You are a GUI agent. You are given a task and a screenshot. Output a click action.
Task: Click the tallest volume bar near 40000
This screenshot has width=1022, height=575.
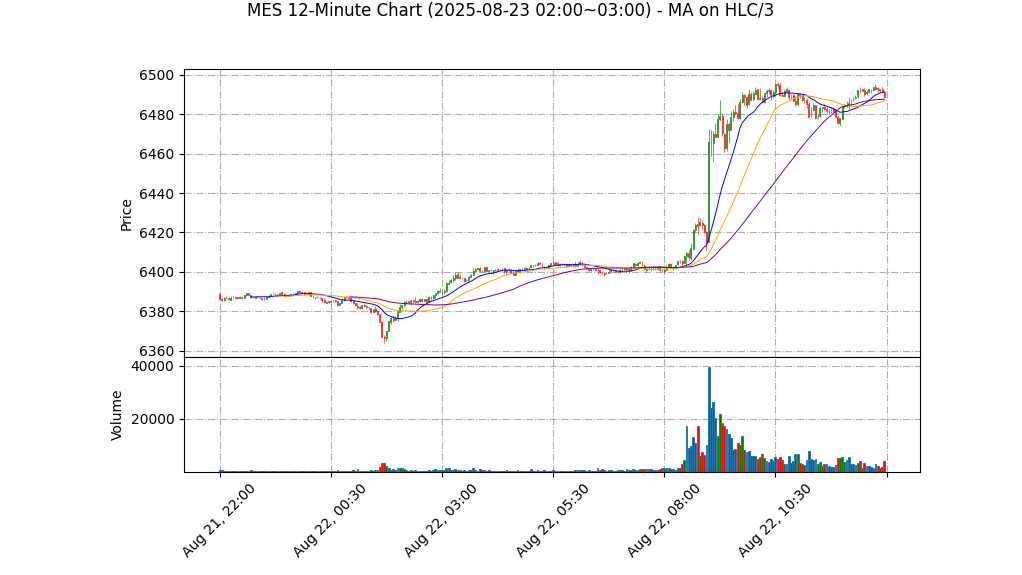coord(709,419)
